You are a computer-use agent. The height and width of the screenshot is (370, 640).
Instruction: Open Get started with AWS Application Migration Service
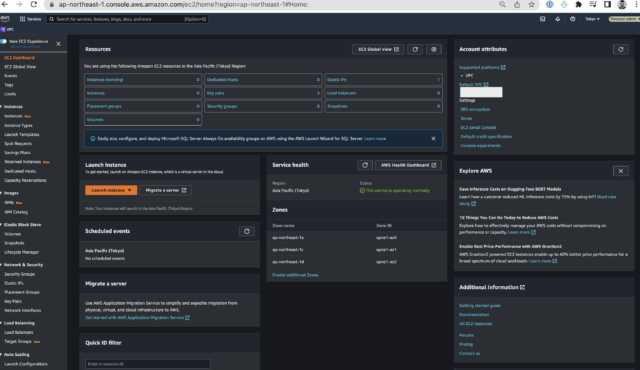tap(137, 317)
